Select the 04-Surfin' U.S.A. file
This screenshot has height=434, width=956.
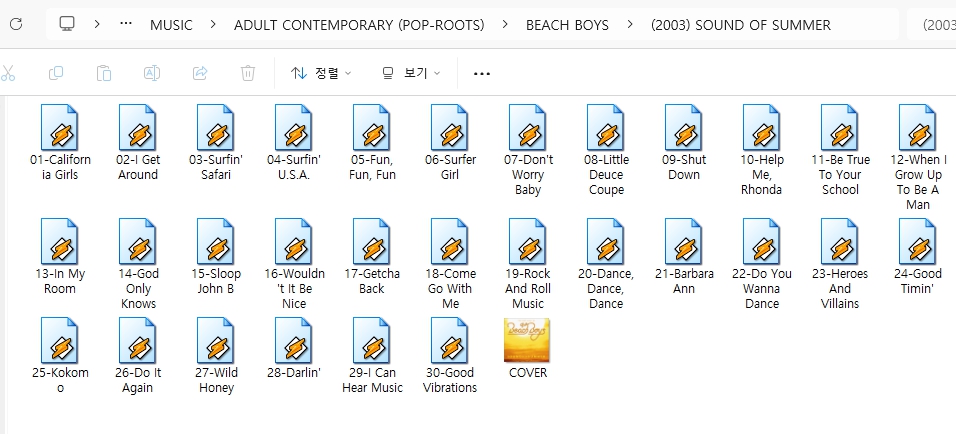pyautogui.click(x=294, y=143)
